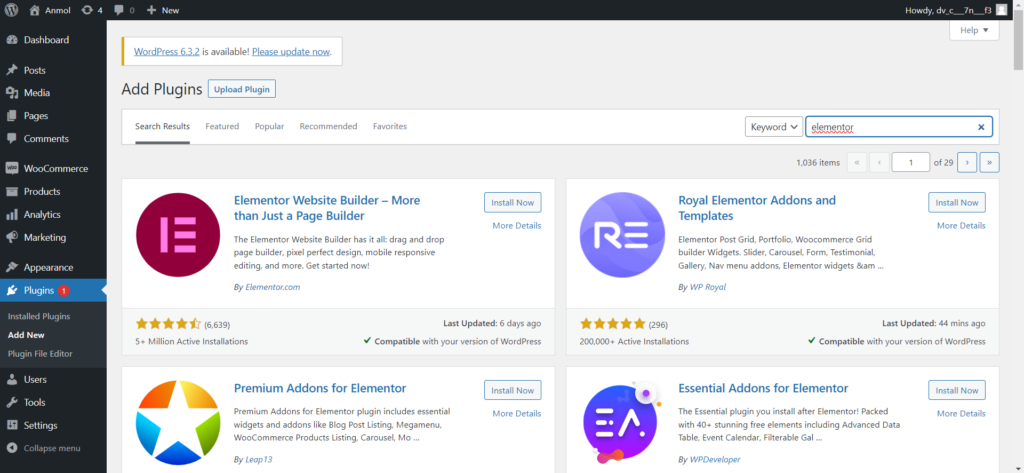The width and height of the screenshot is (1024, 473).
Task: Select Add New submenu item
Action: click(x=26, y=334)
